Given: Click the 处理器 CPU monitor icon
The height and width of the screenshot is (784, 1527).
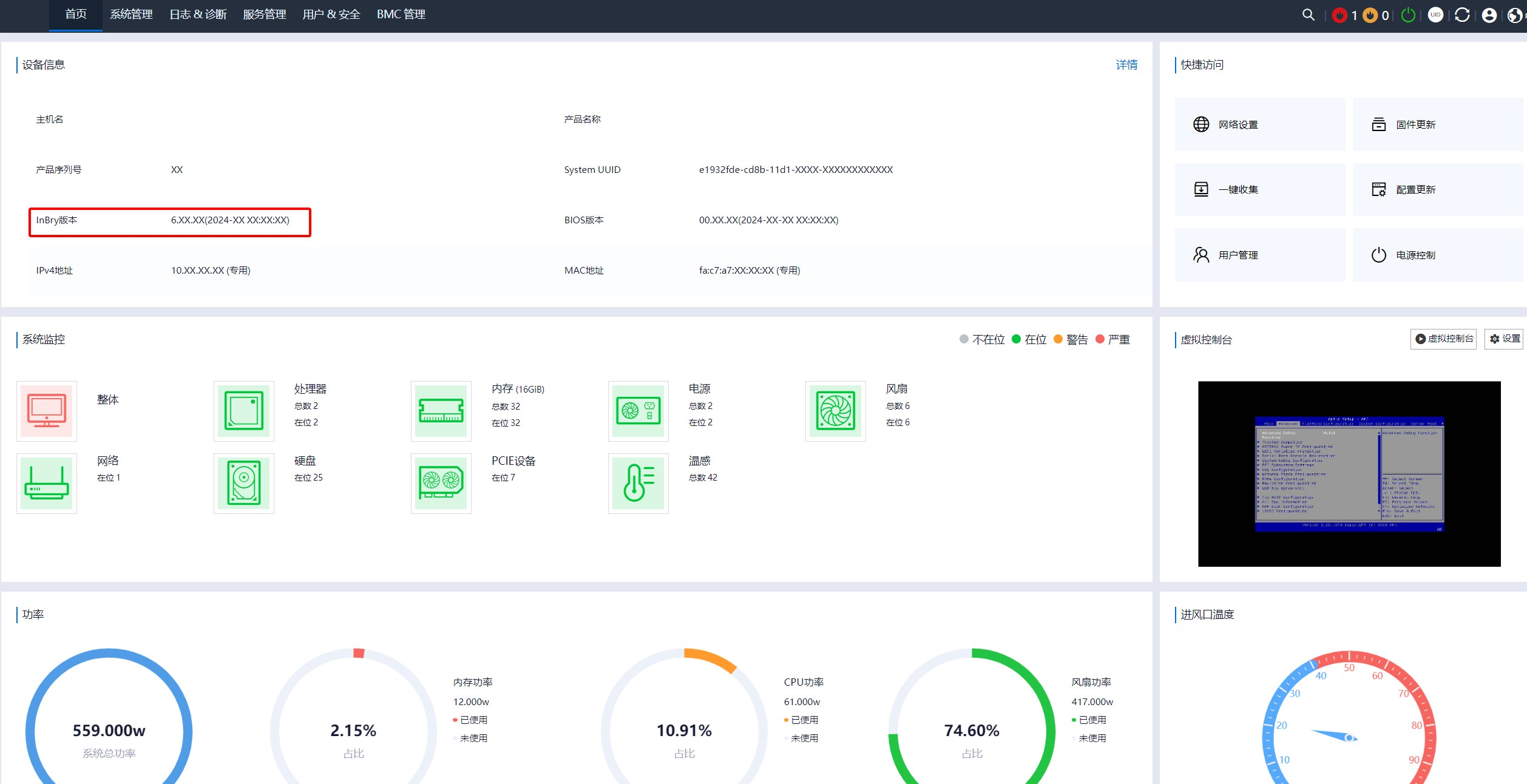Looking at the screenshot, I should tap(244, 411).
